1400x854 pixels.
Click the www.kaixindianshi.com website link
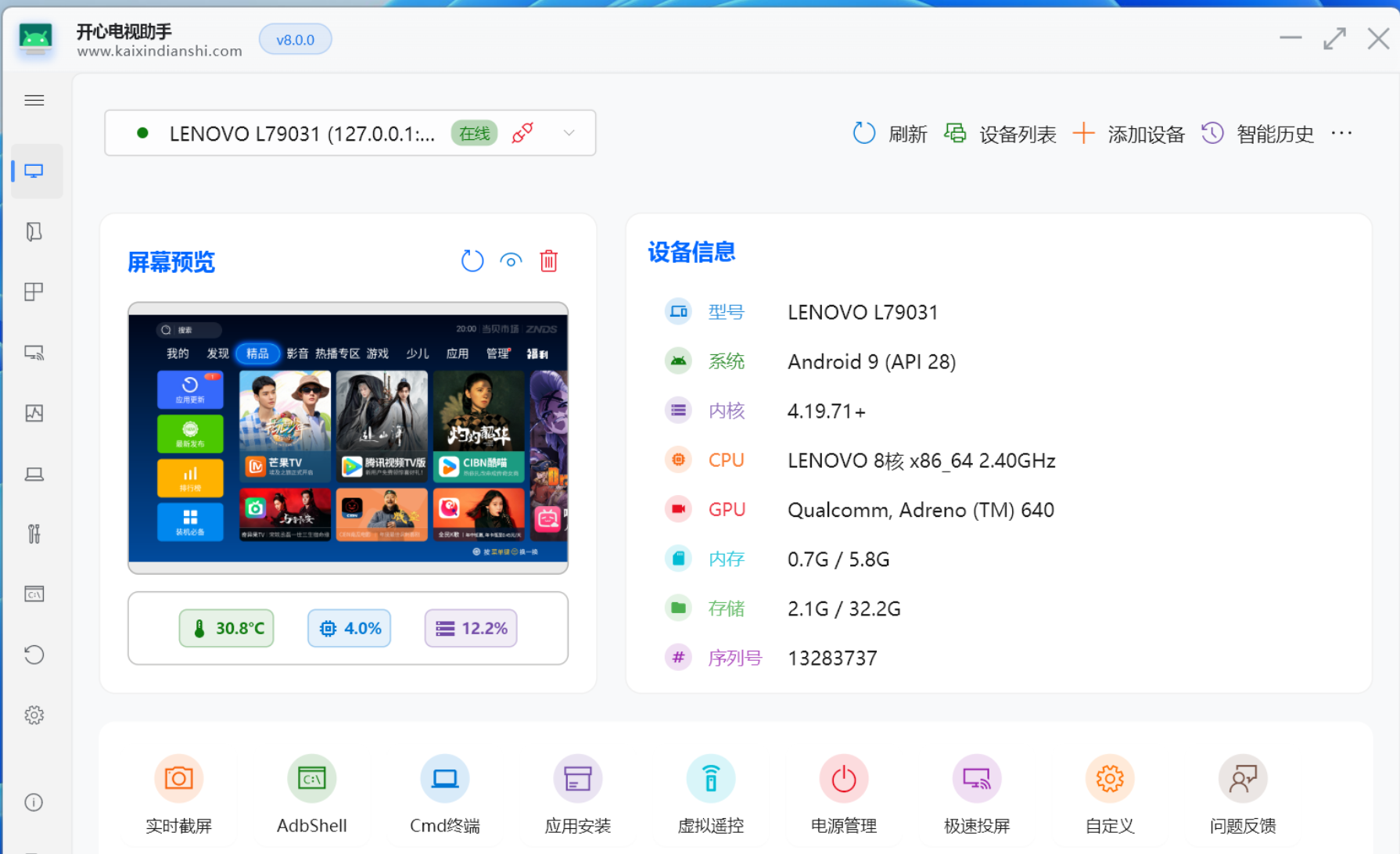coord(160,52)
